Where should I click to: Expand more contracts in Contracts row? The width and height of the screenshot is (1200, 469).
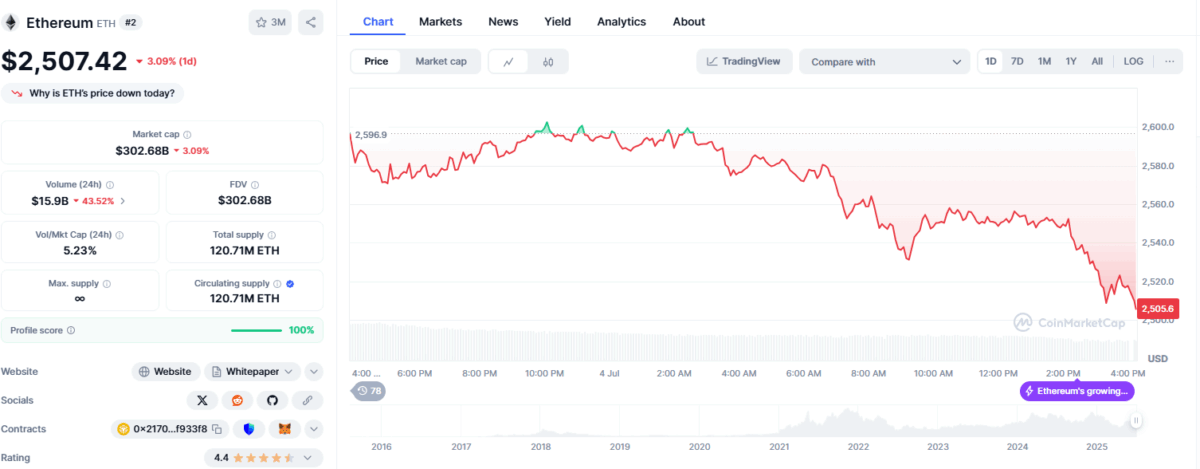[314, 429]
